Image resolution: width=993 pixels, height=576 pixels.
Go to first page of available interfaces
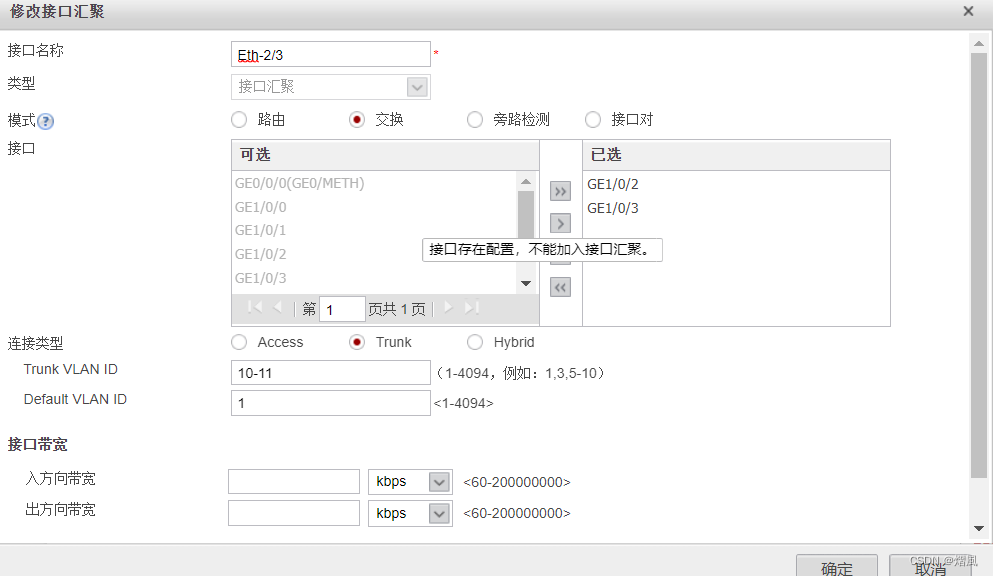pos(255,308)
